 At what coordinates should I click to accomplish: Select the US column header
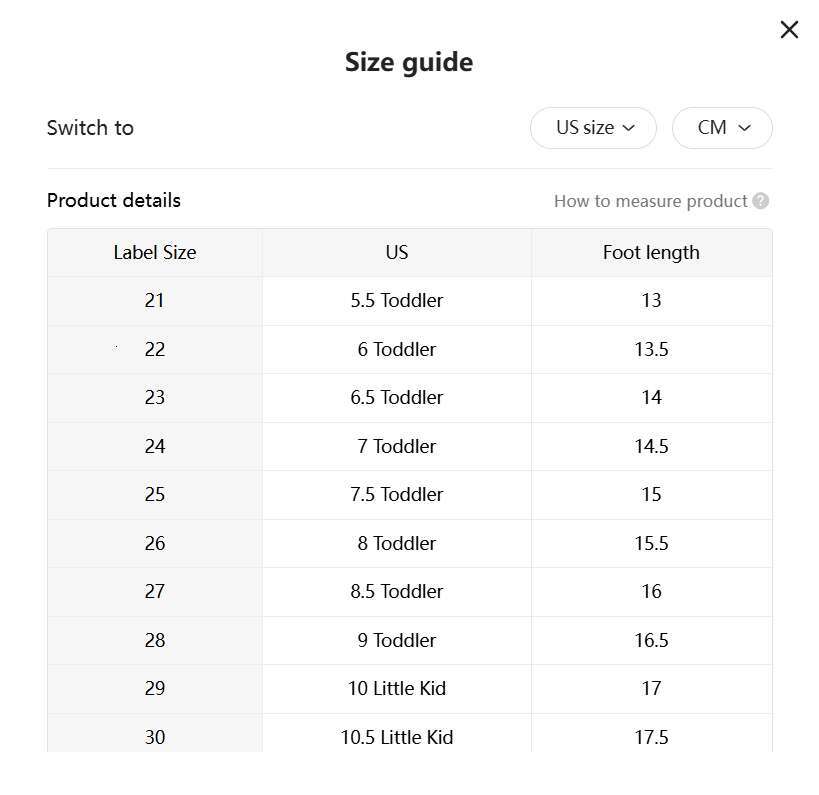397,253
